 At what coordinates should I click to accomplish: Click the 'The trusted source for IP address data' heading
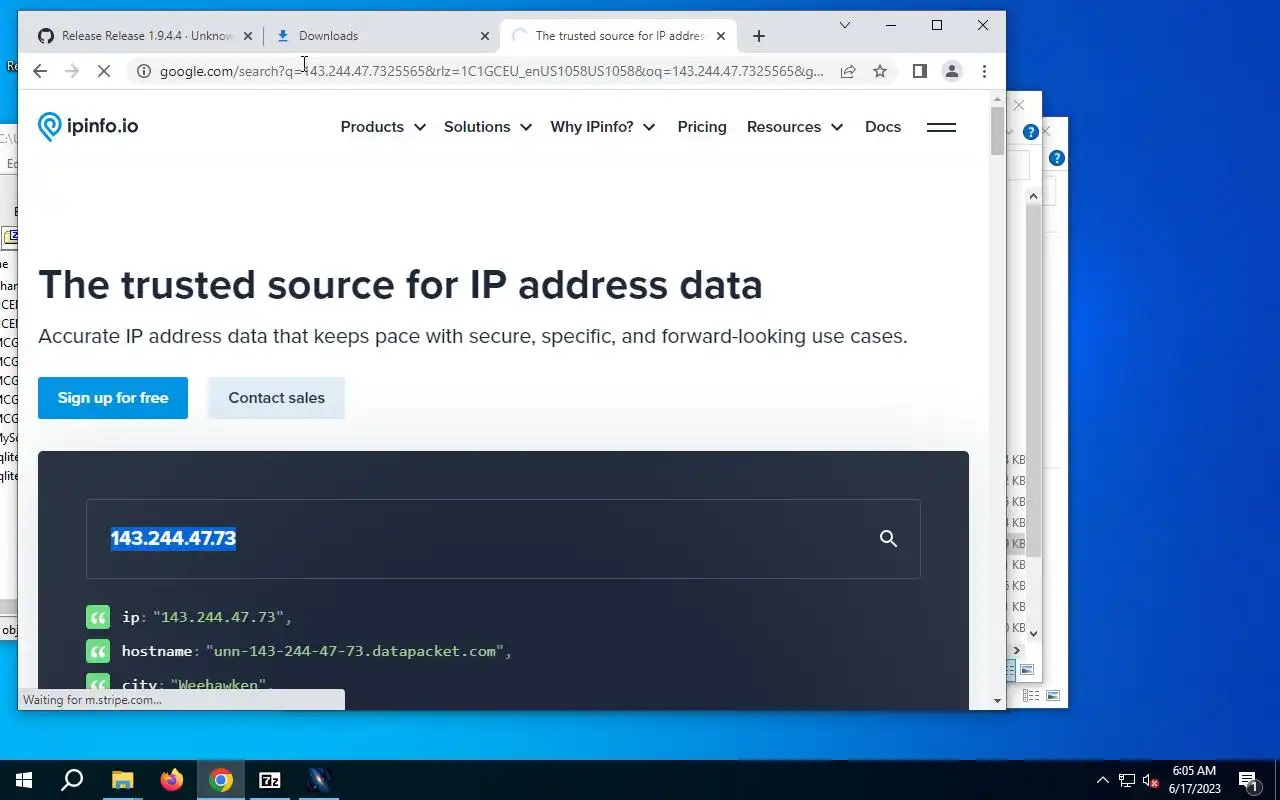pyautogui.click(x=400, y=285)
